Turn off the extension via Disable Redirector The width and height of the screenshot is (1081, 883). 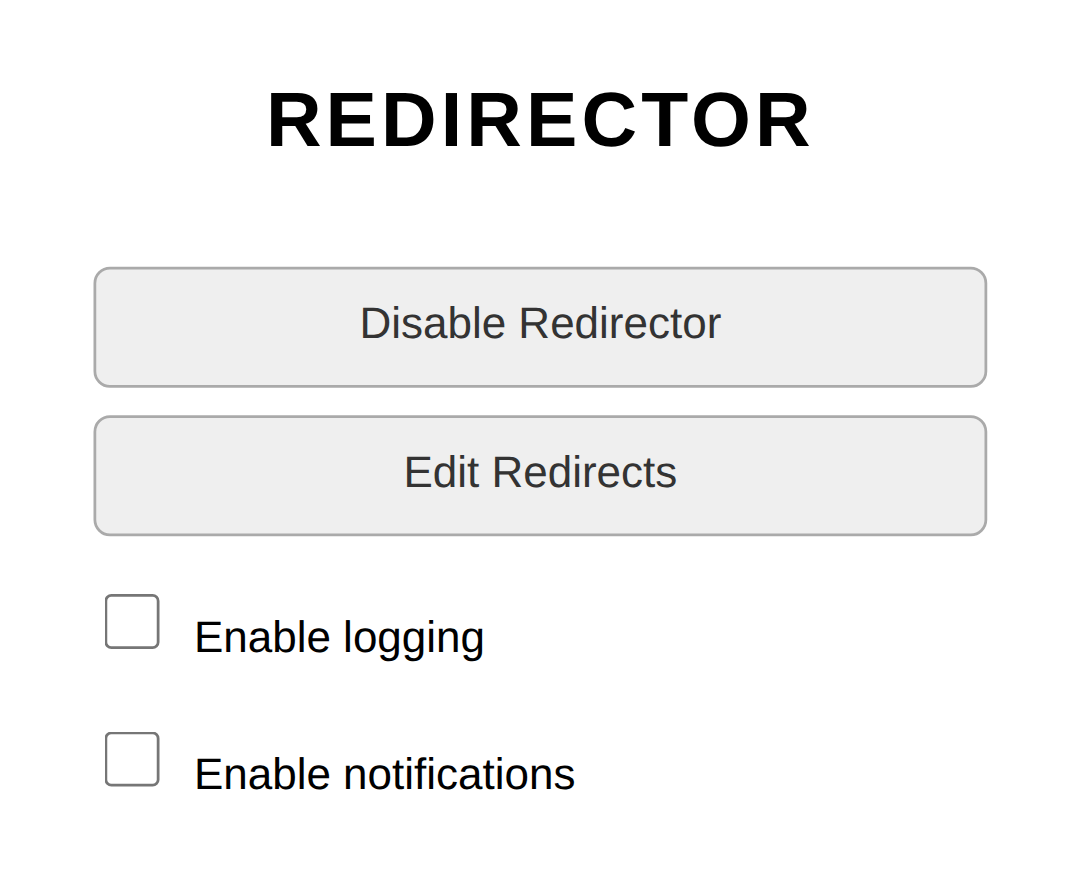[540, 326]
